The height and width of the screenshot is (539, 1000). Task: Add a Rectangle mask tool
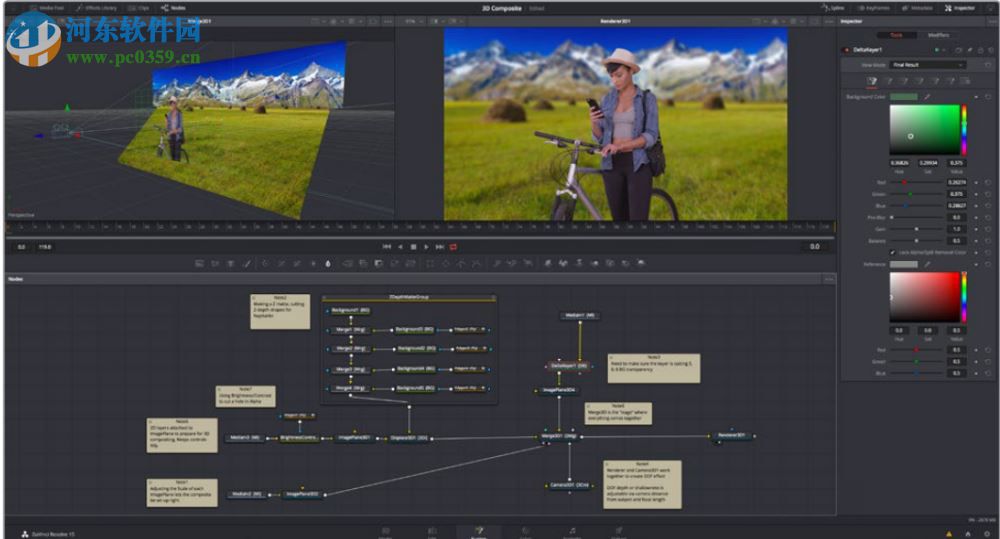pos(430,263)
